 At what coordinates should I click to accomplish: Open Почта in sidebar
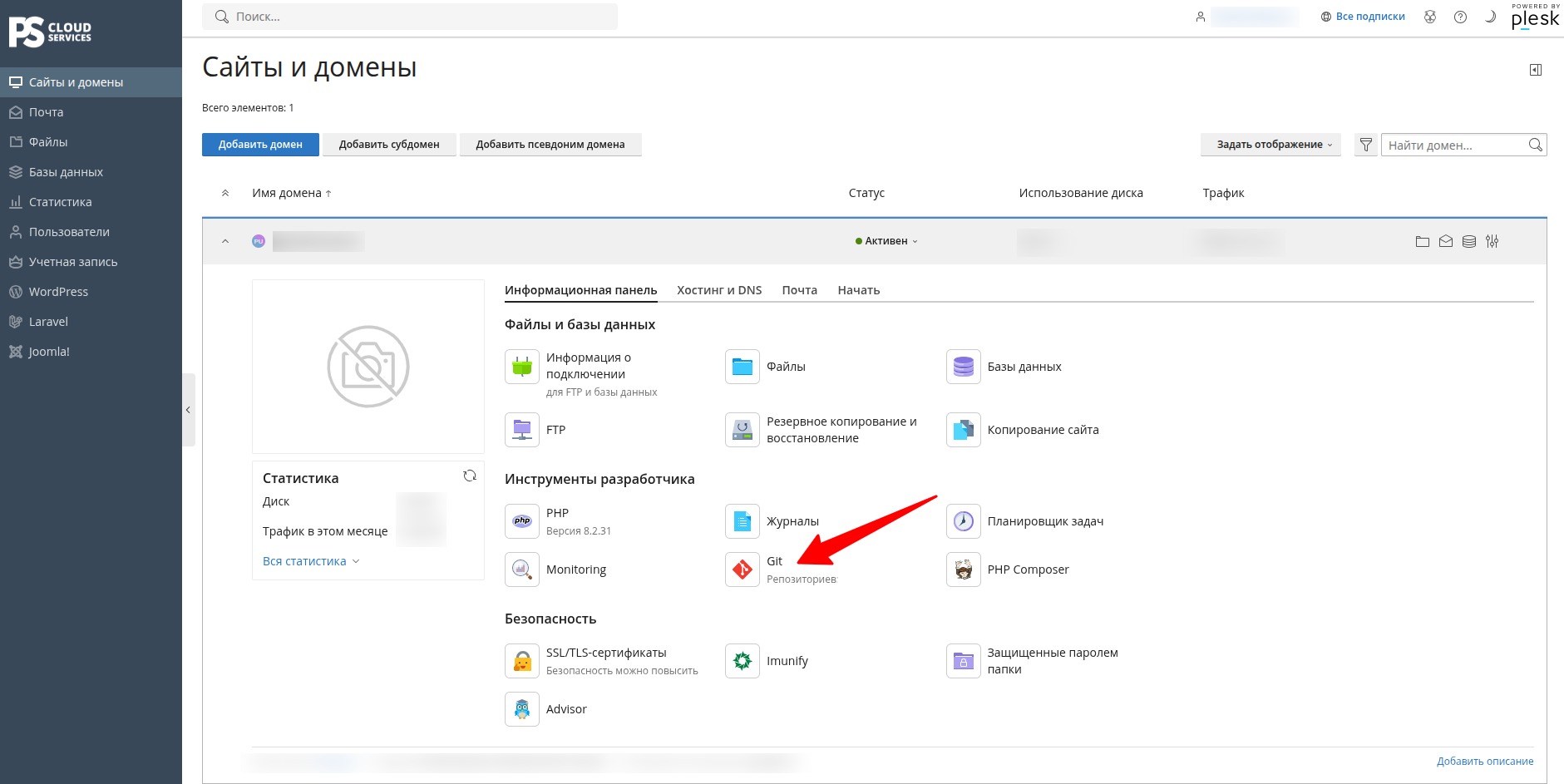91,112
